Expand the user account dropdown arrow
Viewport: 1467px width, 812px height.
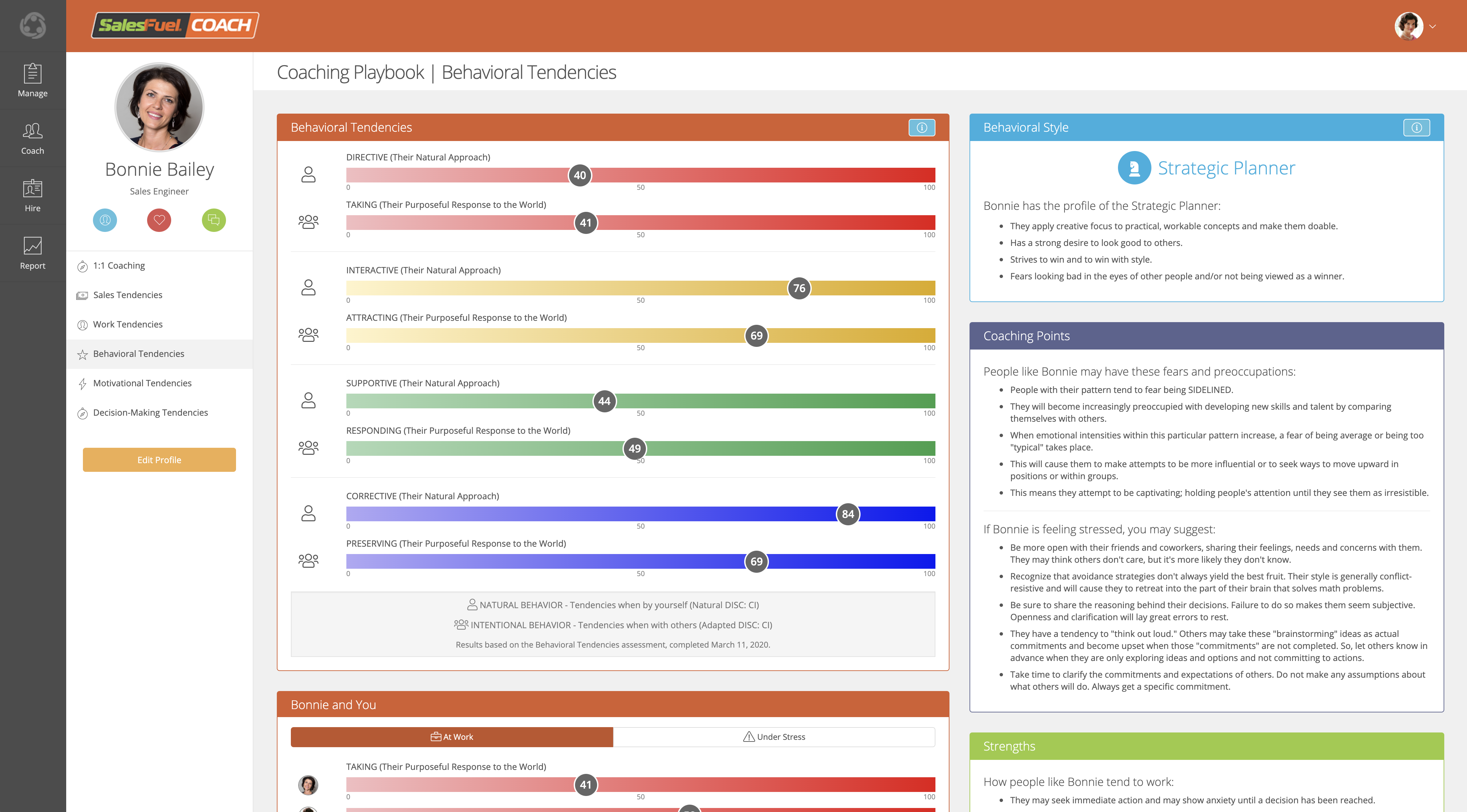tap(1432, 26)
